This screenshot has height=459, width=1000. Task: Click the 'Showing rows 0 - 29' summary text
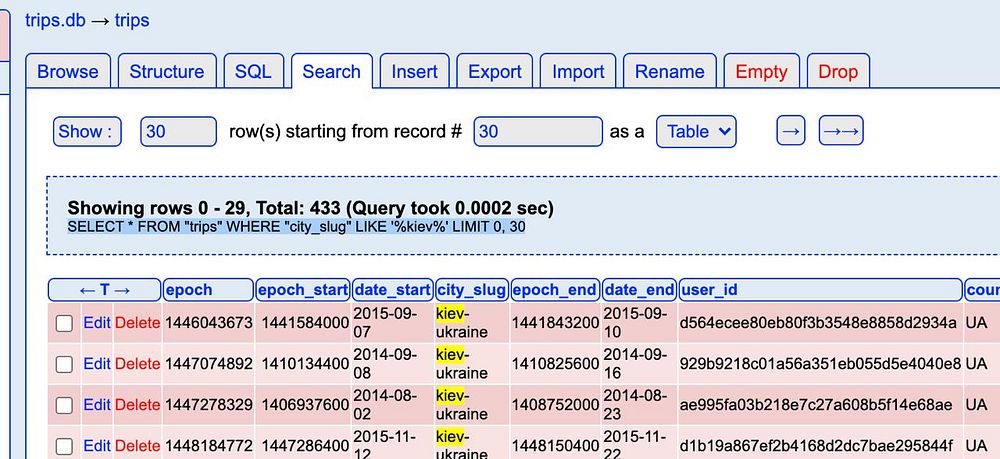pyautogui.click(x=311, y=208)
